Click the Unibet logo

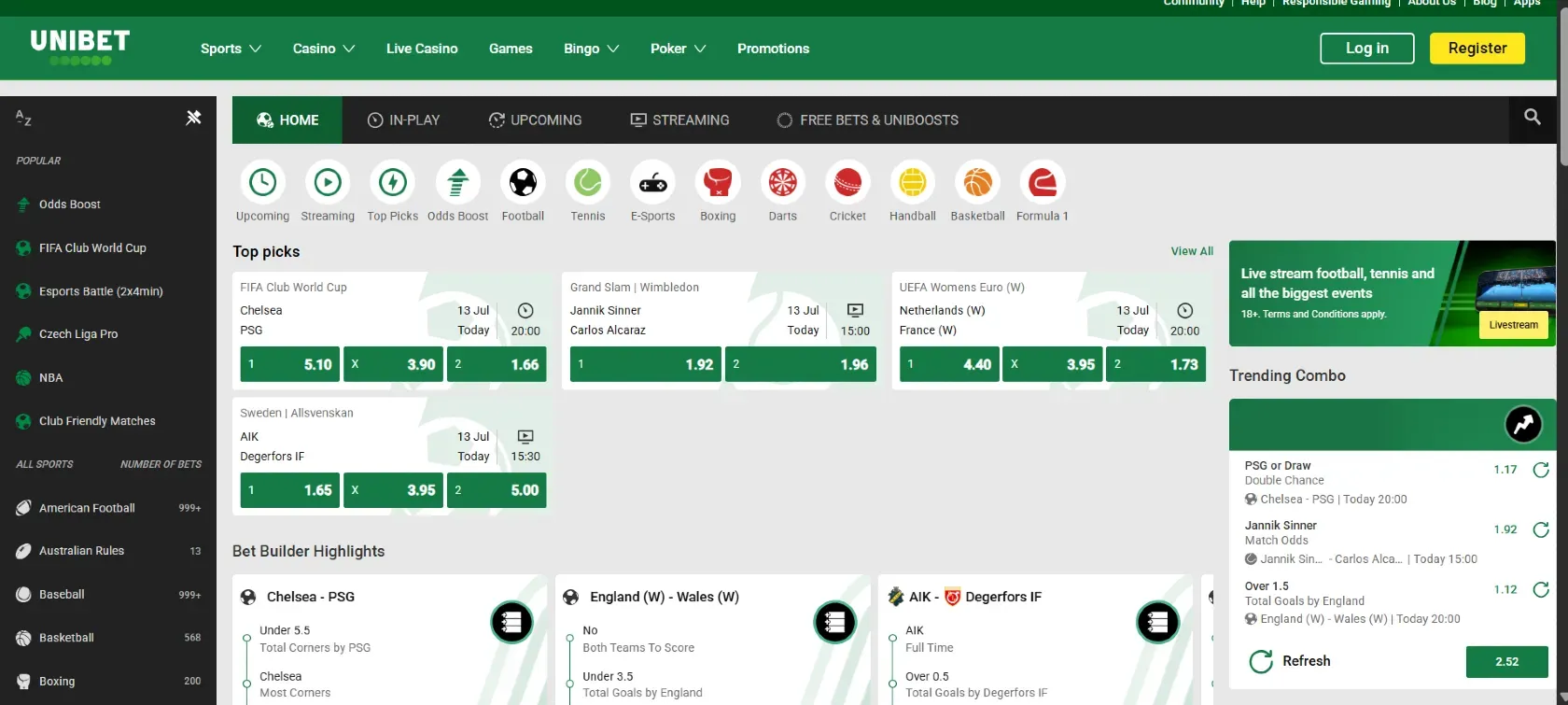click(80, 48)
